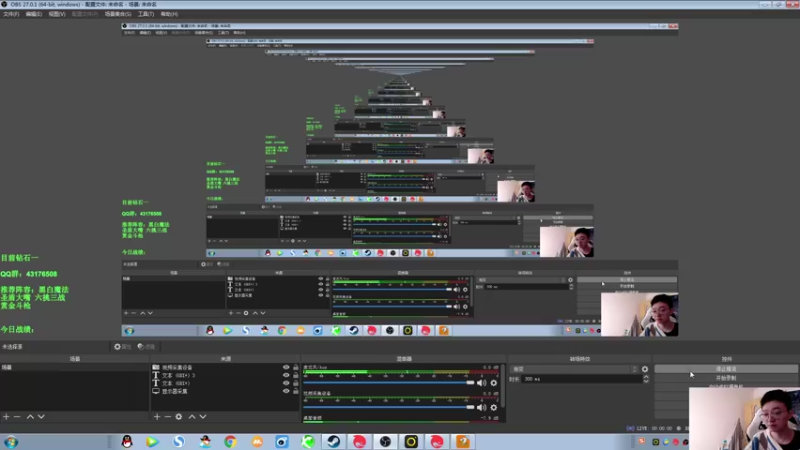The image size is (800, 450).
Task: Open green play-arrow video app on taskbar
Action: point(152,441)
